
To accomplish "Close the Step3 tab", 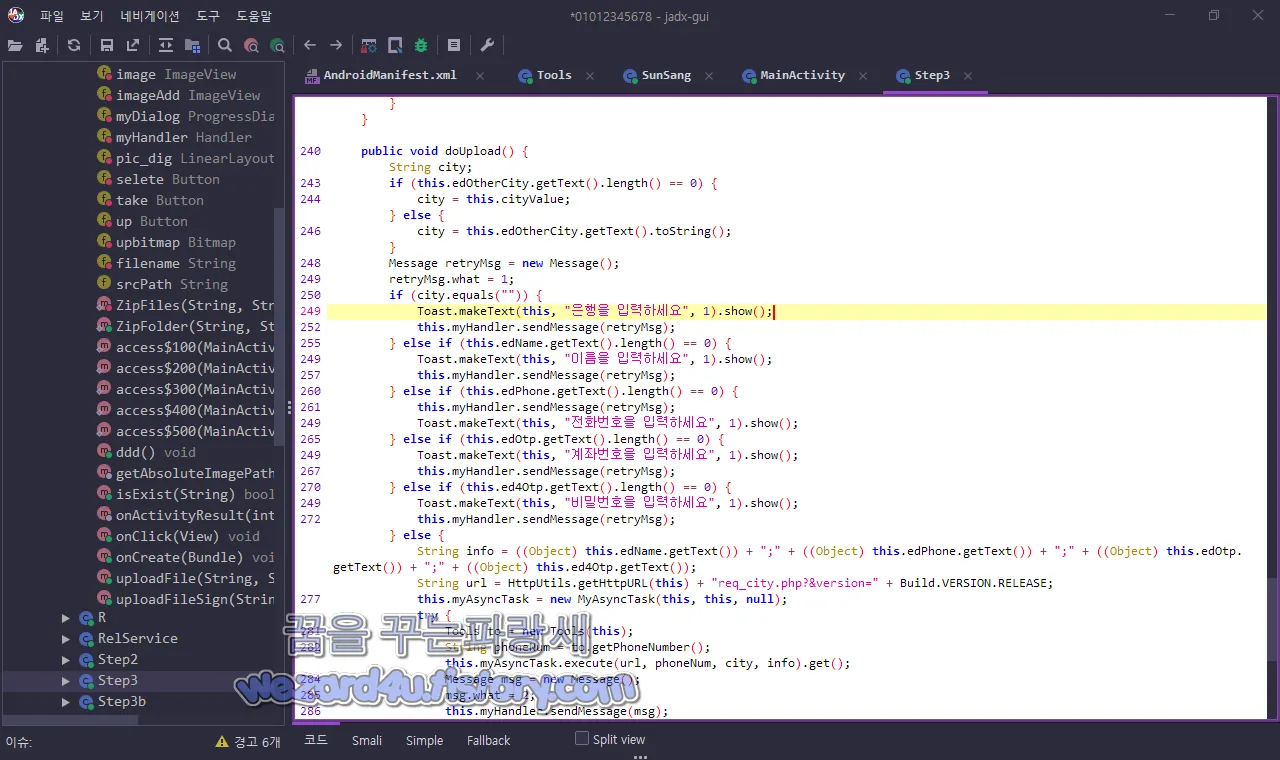I will pos(968,76).
